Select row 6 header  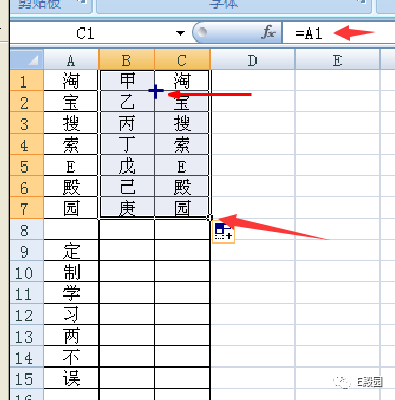(27, 186)
